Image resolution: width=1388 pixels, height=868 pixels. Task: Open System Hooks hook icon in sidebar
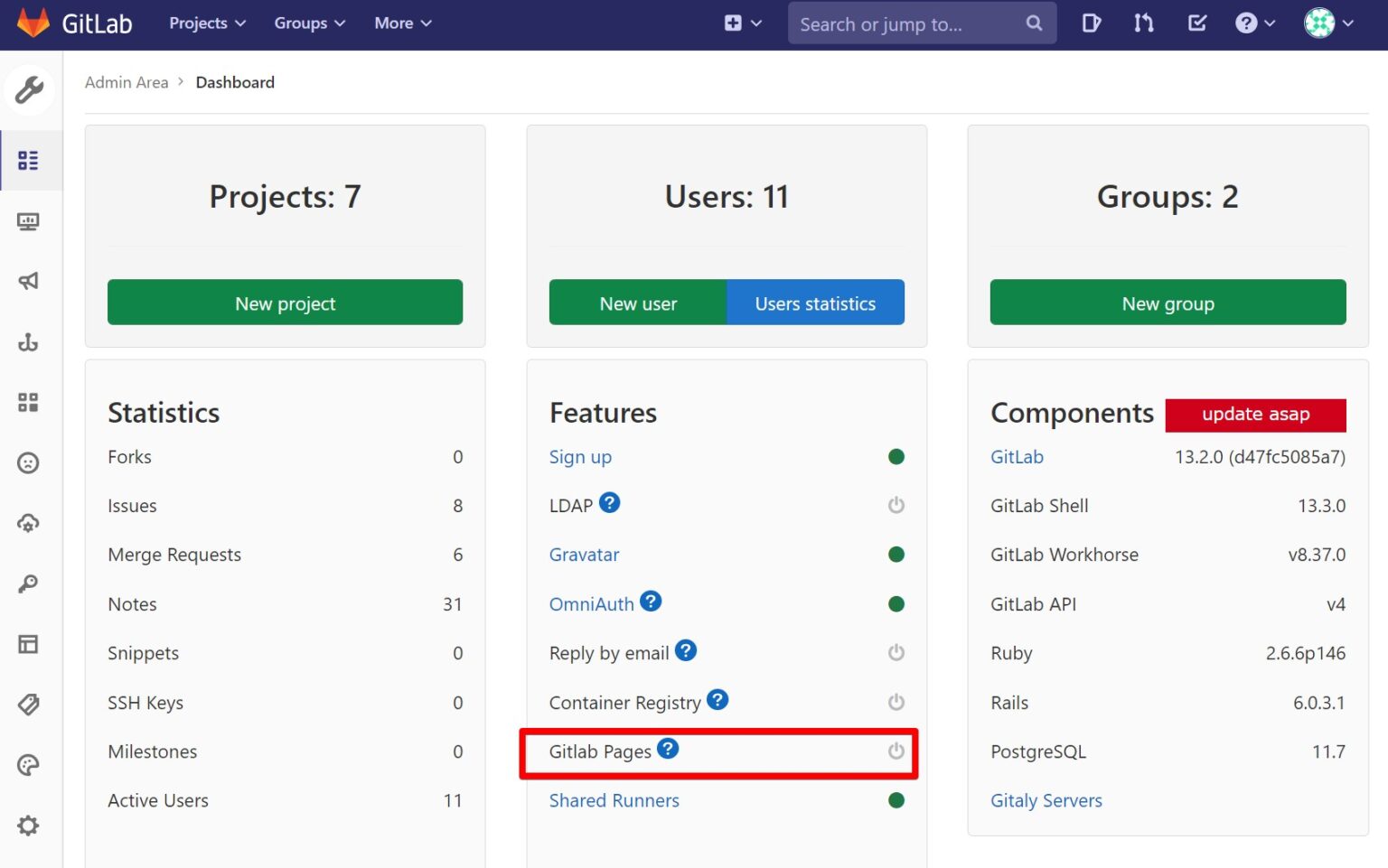tap(29, 341)
